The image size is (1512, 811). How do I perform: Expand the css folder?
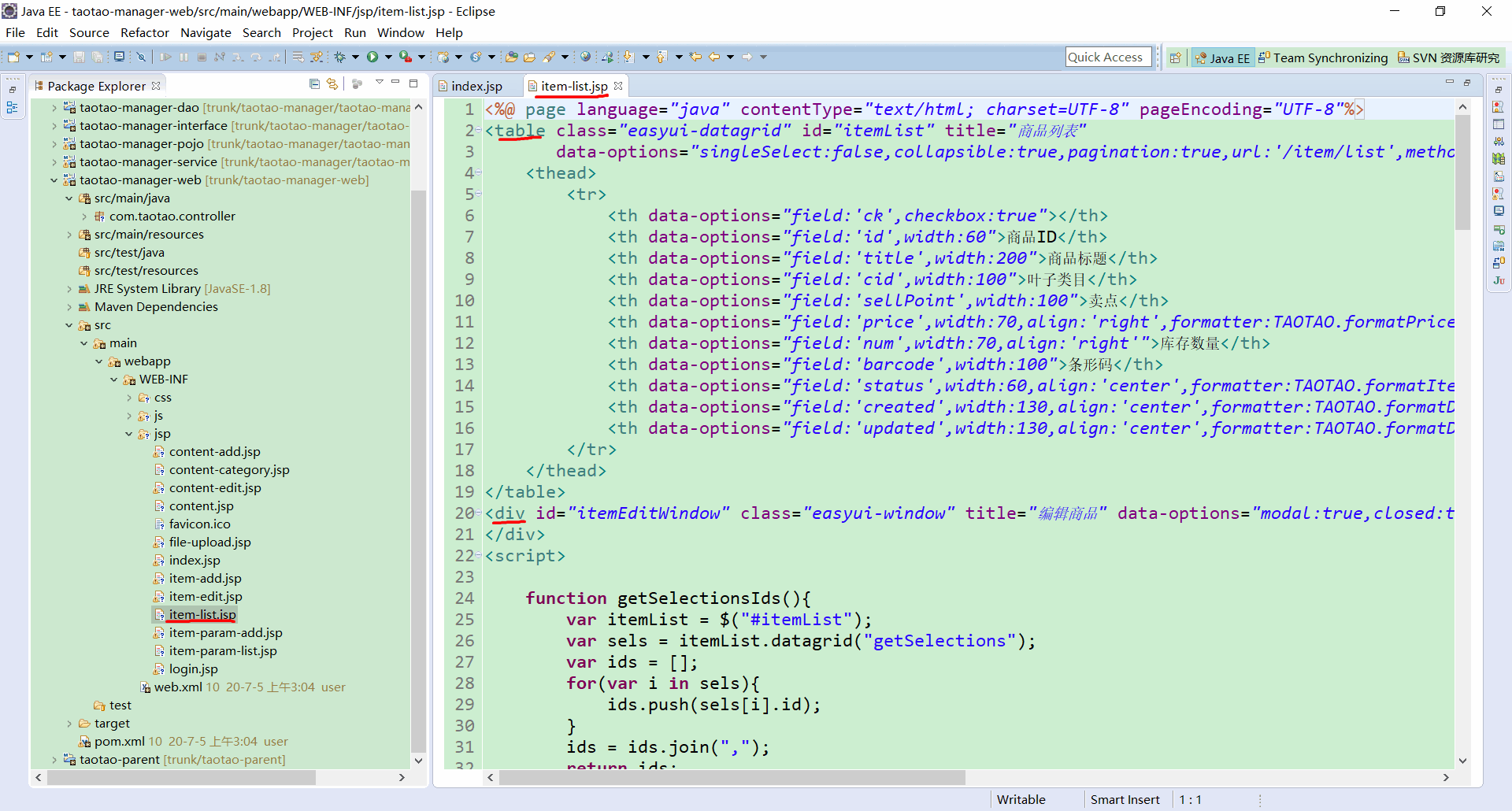[x=129, y=398]
